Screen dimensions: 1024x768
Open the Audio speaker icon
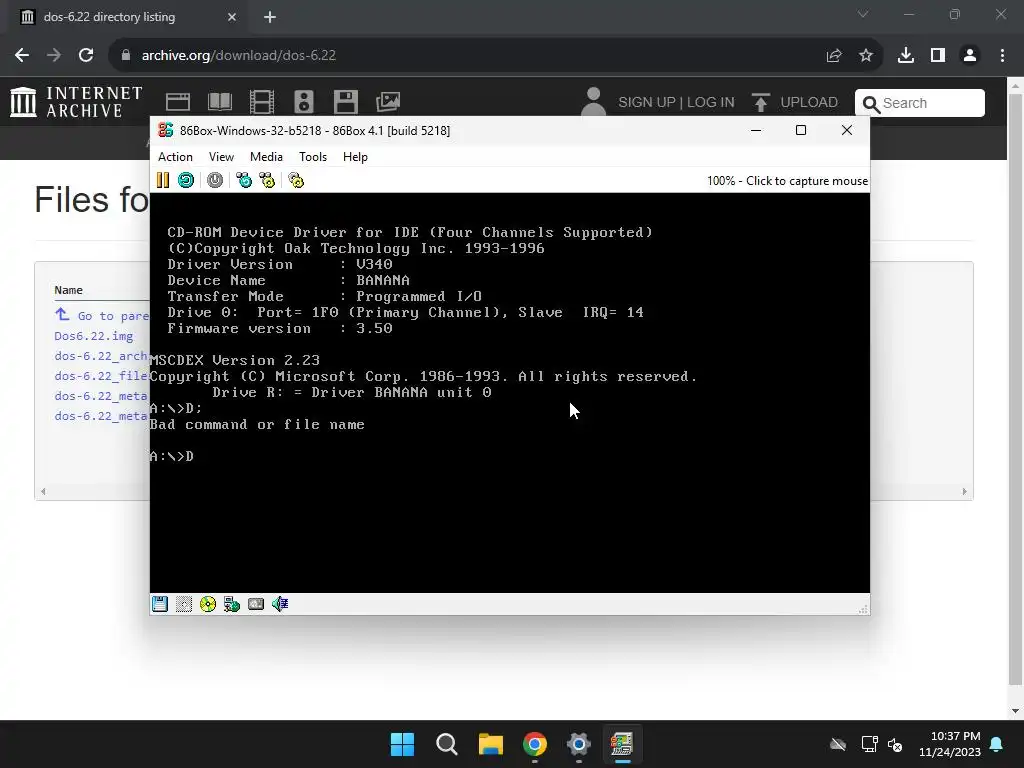click(x=304, y=102)
